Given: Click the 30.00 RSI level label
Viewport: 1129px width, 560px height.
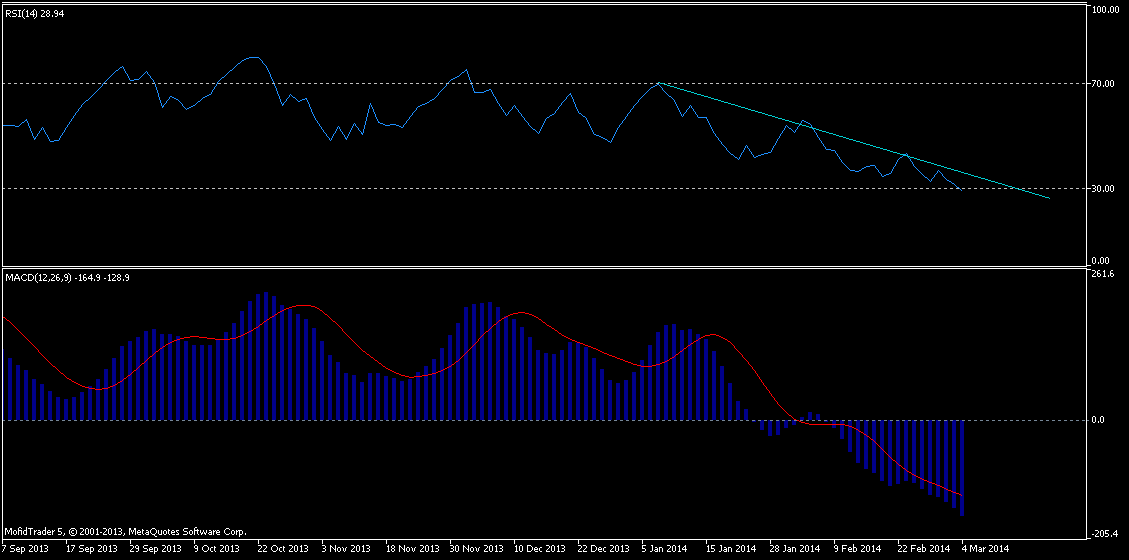Looking at the screenshot, I should [x=1105, y=188].
